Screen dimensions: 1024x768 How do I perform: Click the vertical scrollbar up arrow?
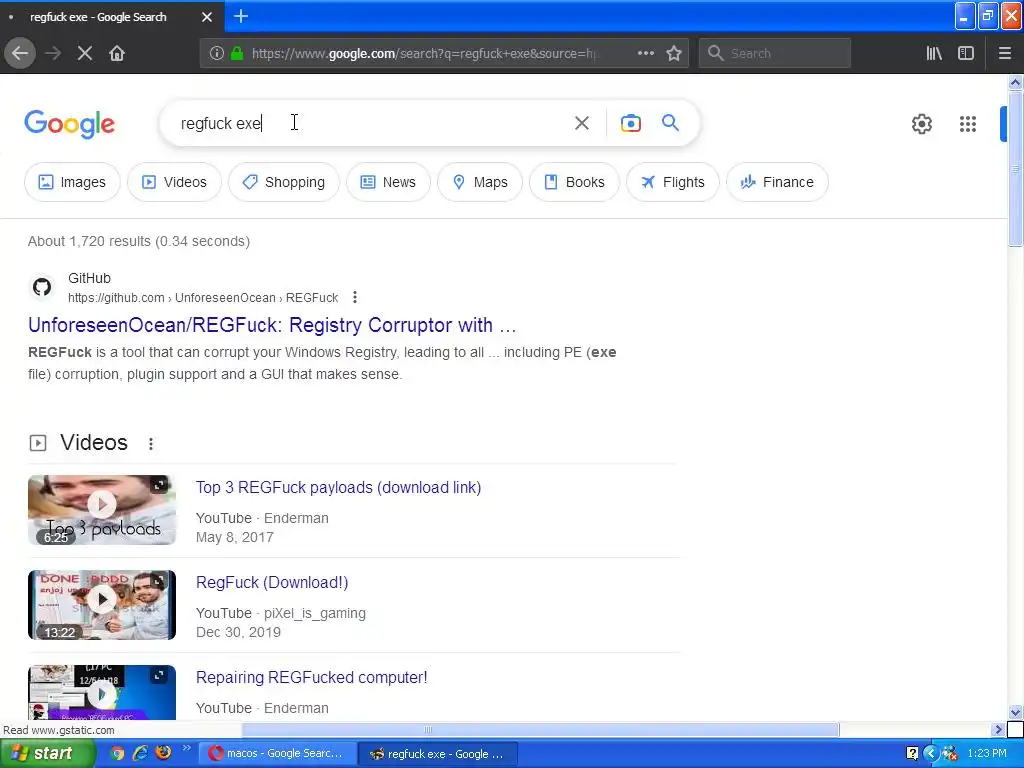pyautogui.click(x=1016, y=82)
